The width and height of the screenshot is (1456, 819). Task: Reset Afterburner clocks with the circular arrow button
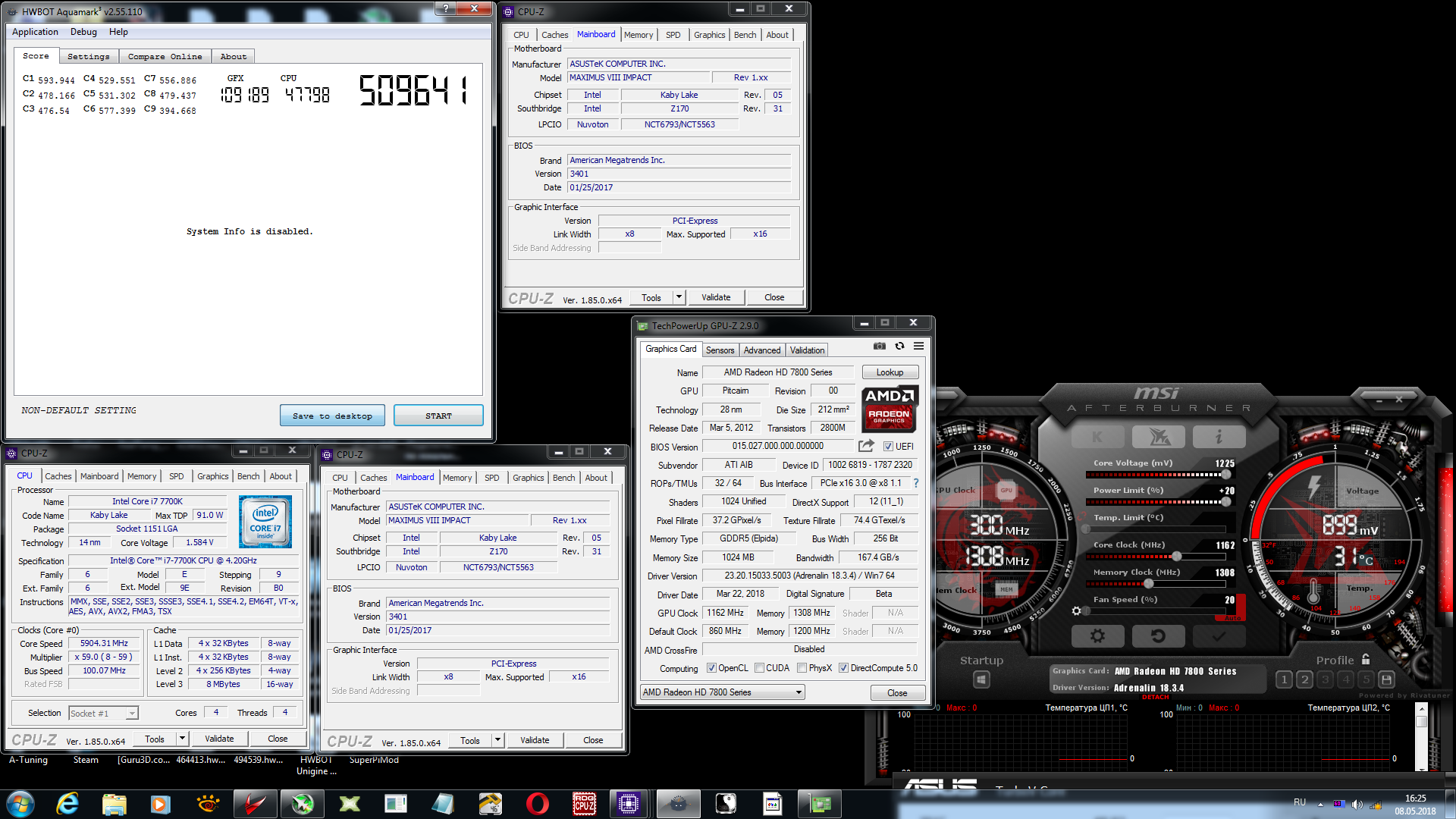click(1158, 636)
